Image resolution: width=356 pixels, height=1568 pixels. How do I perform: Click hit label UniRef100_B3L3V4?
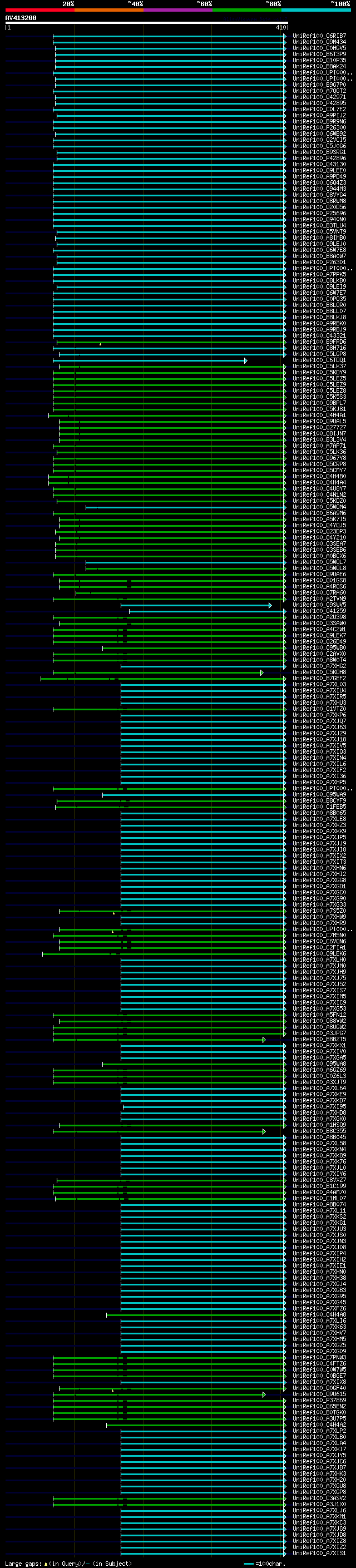(319, 439)
